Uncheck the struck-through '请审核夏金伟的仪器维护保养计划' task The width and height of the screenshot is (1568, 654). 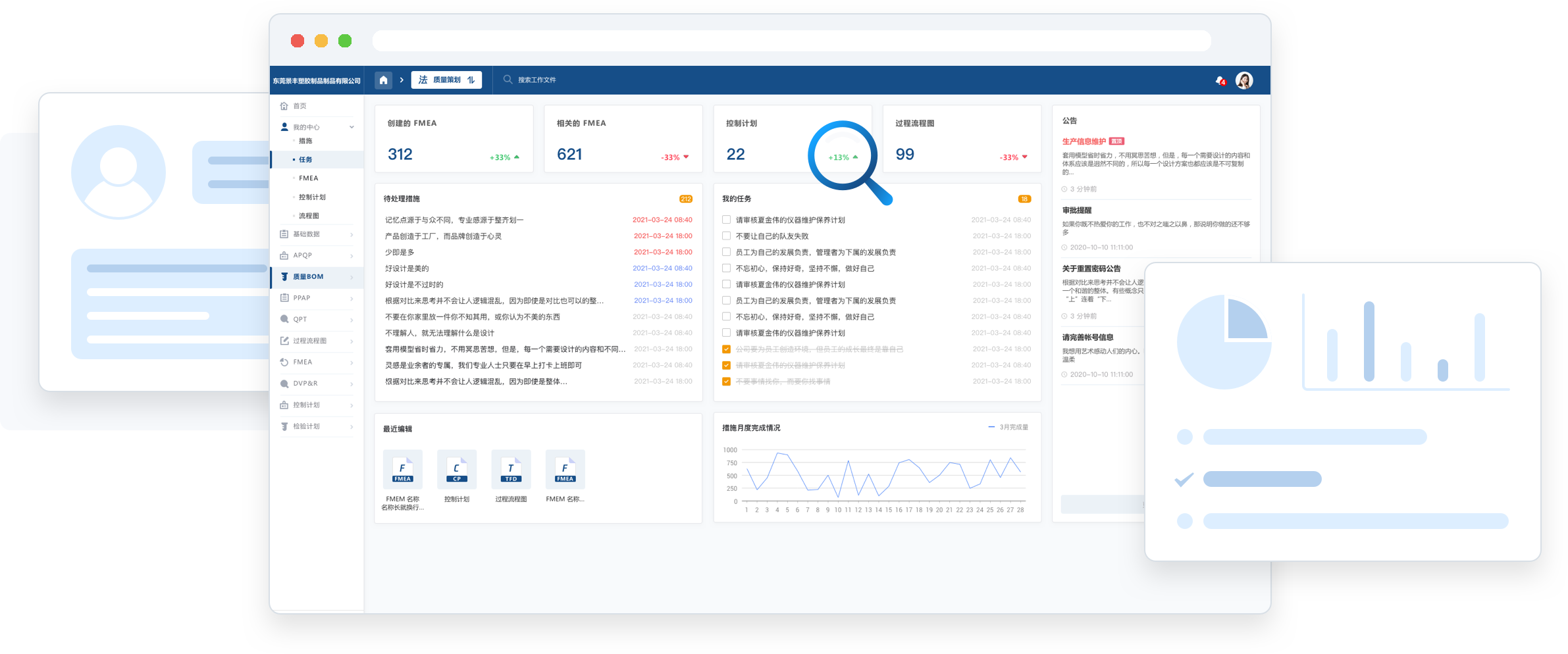point(726,365)
